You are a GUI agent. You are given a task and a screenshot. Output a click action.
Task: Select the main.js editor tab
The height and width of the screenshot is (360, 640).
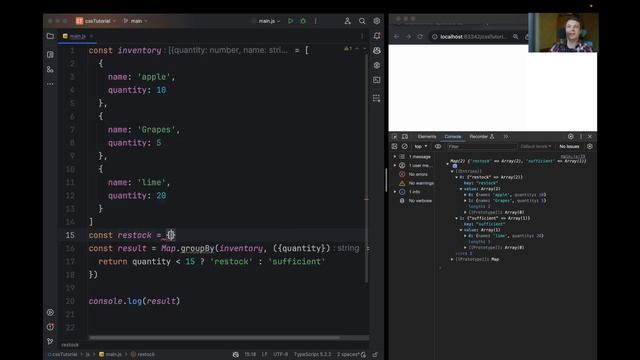tap(77, 36)
